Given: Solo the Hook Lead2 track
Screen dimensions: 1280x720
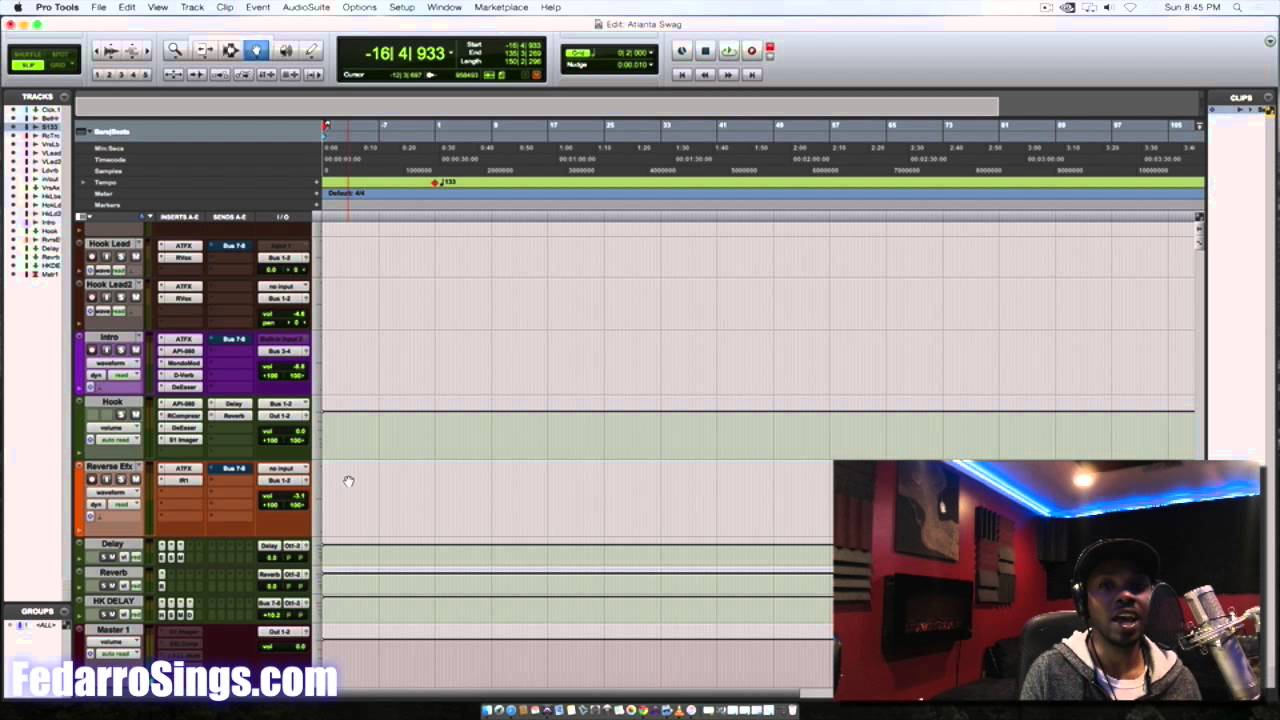Looking at the screenshot, I should (x=121, y=298).
